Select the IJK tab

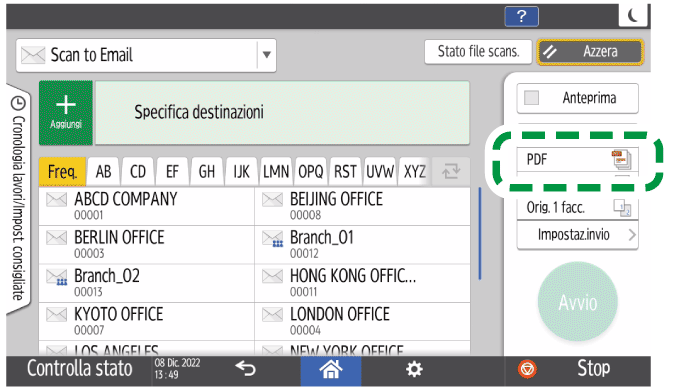tap(241, 172)
